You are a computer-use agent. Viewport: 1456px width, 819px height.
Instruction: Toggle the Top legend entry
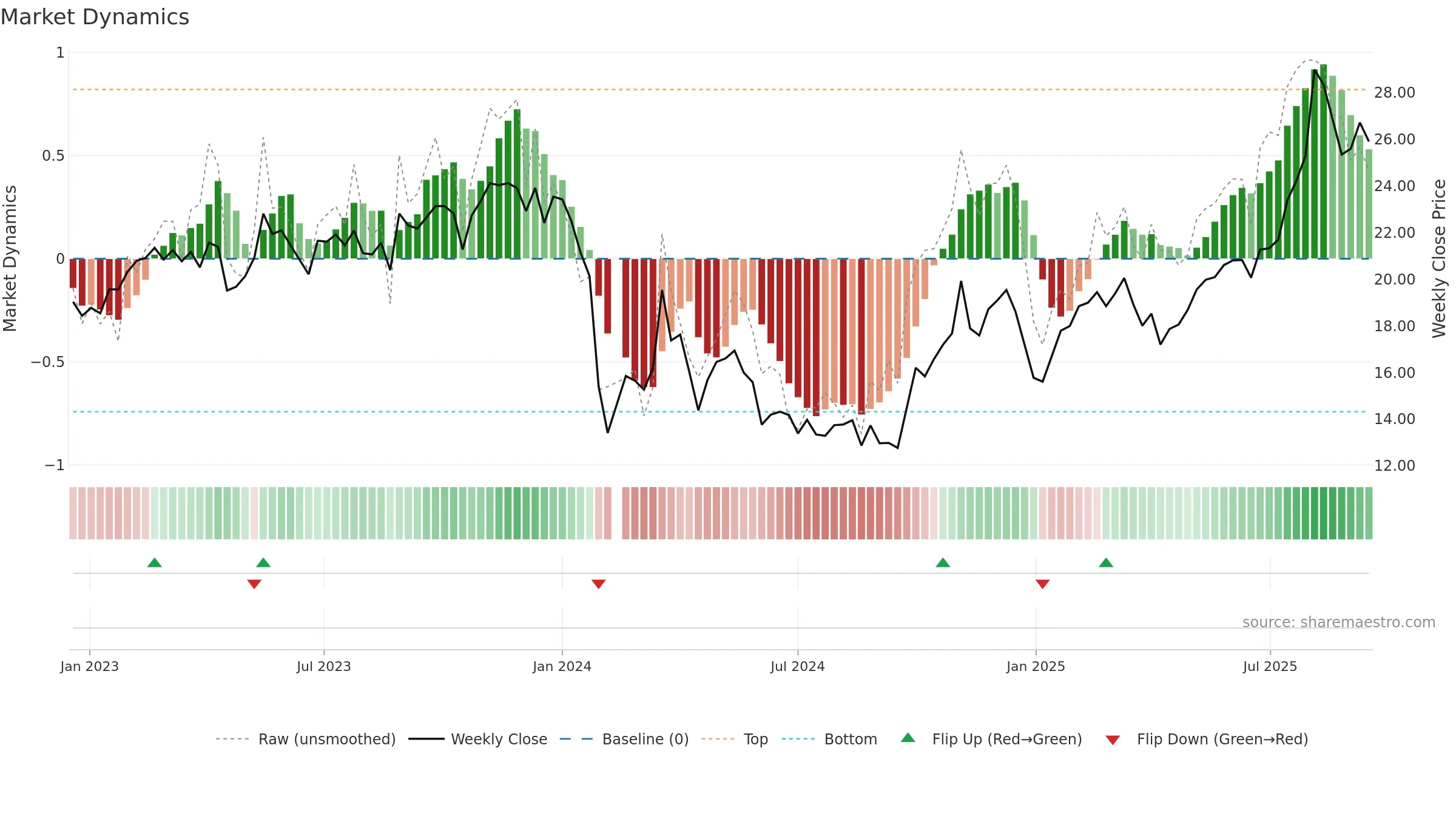[x=735, y=739]
